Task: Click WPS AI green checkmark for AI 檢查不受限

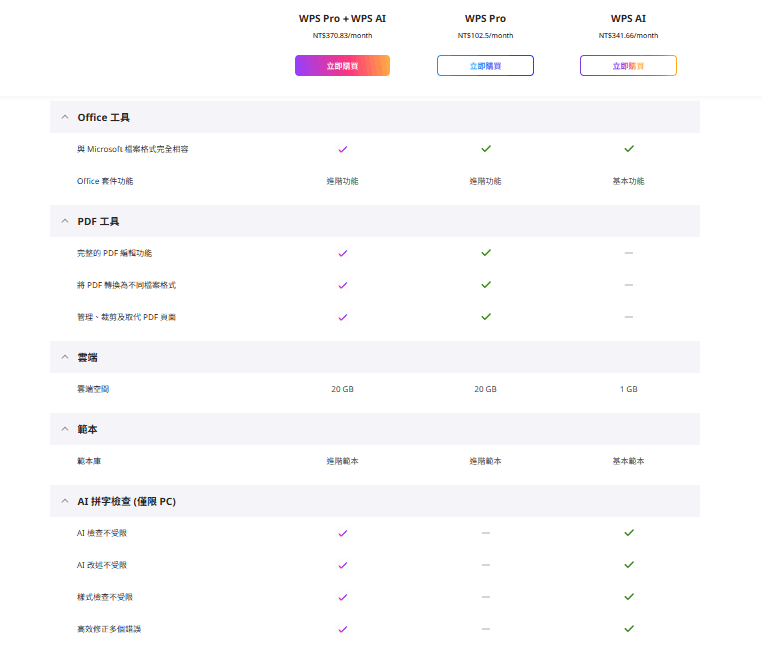Action: [629, 533]
